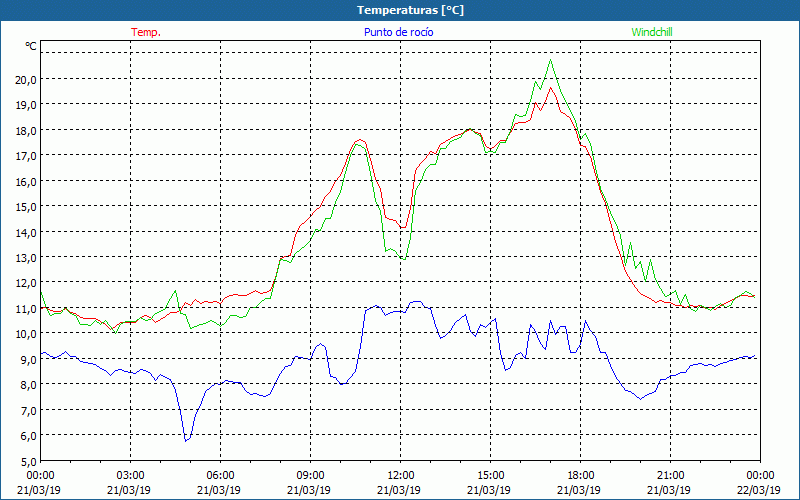Screen dimensions: 800x500
Task: Click the '12,0' y-axis value
Action: click(27, 283)
